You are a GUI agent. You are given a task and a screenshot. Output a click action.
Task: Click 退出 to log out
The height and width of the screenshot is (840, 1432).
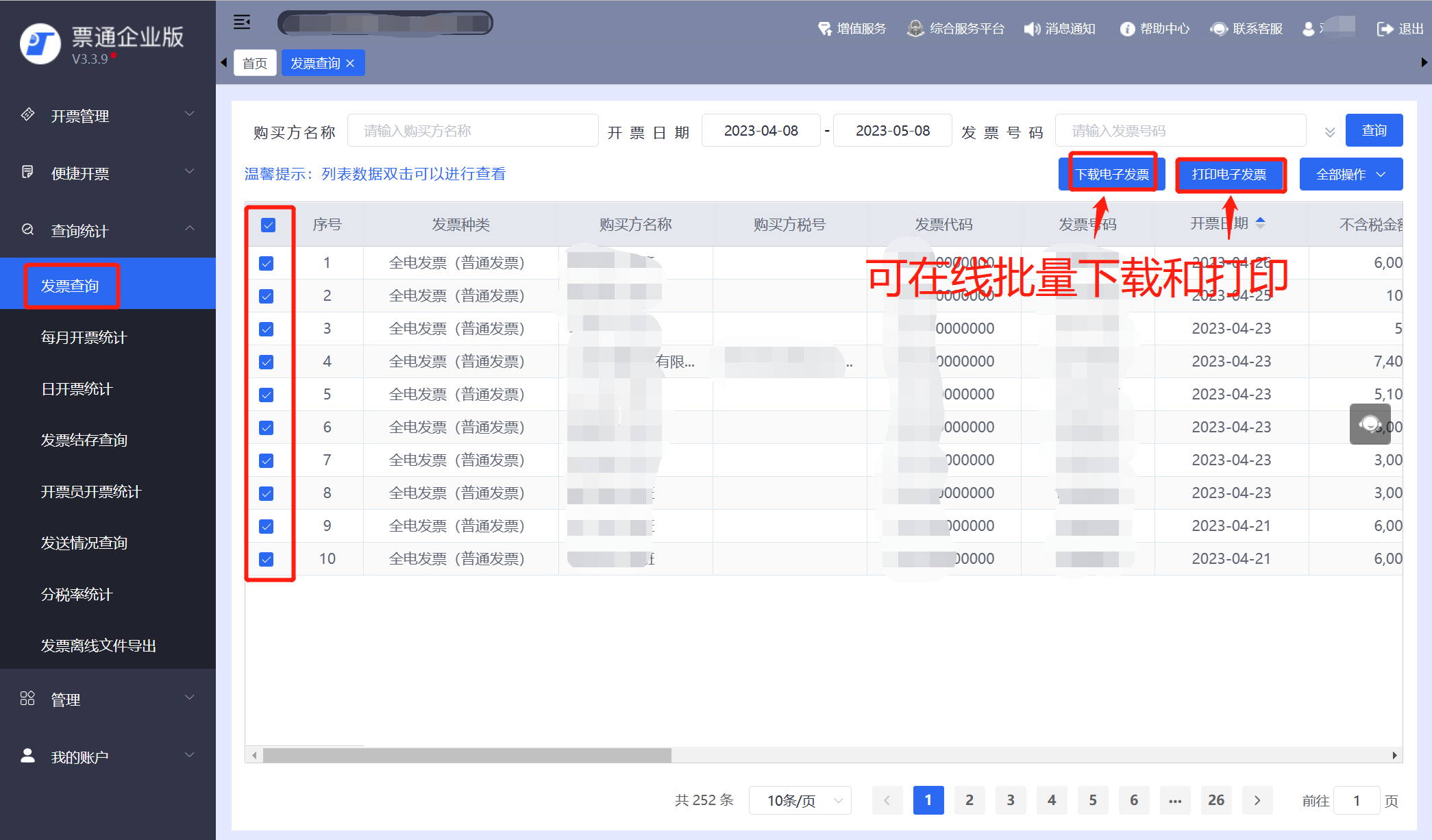coord(1400,29)
